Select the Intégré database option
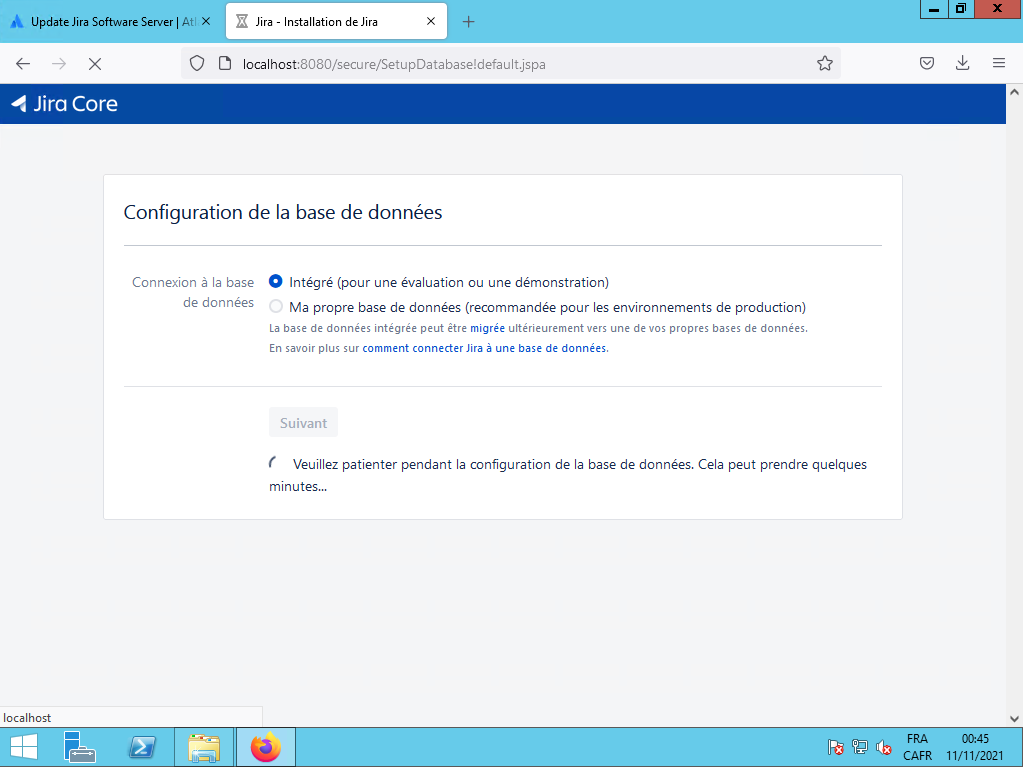Viewport: 1023px width, 767px height. [276, 281]
